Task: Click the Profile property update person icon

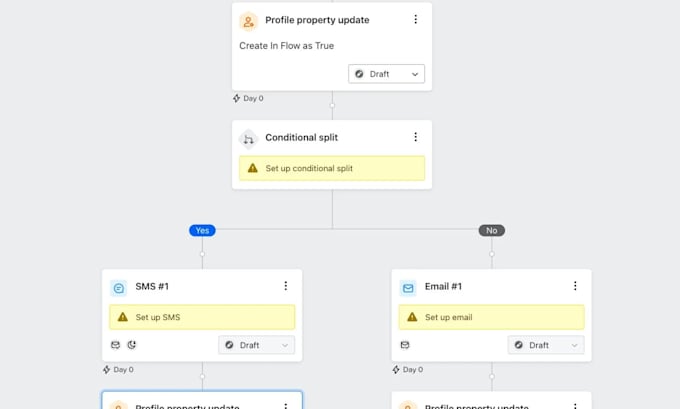Action: click(248, 22)
